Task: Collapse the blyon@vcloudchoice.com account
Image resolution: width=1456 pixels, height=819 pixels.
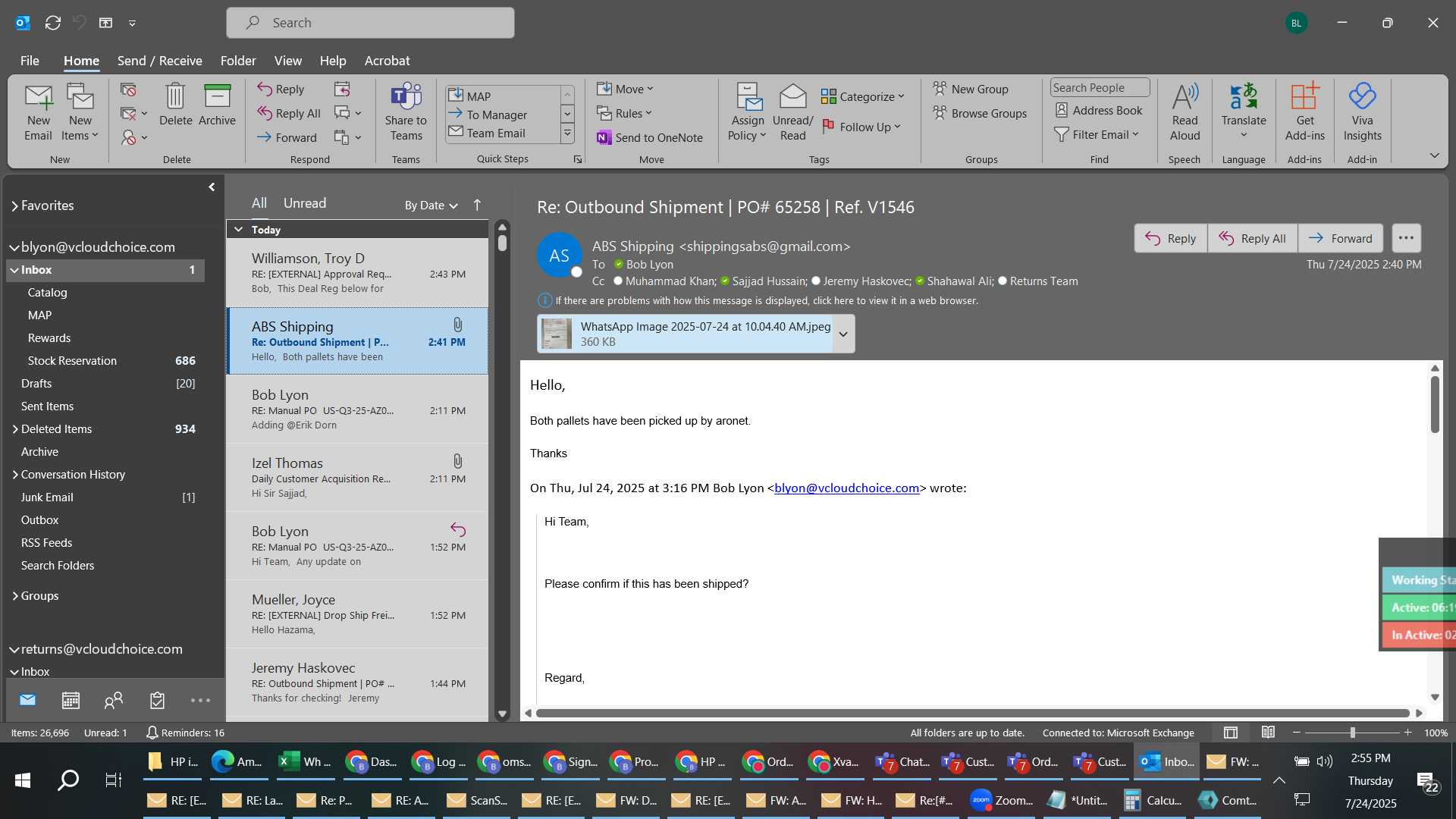Action: pos(14,247)
